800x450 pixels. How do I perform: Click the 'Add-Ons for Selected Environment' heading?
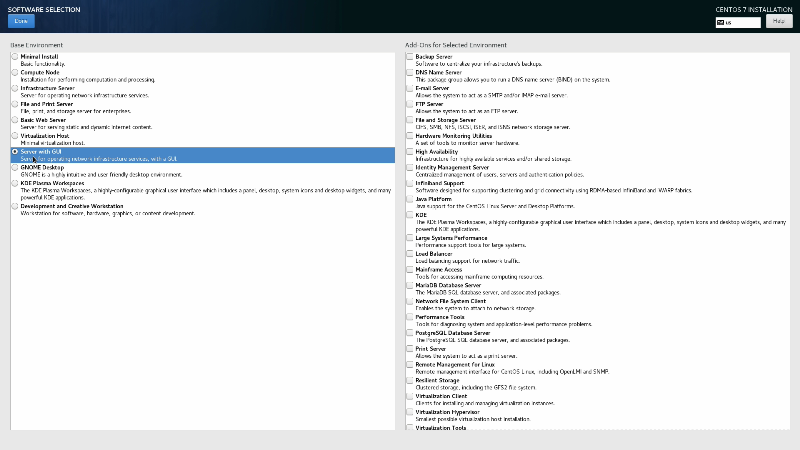point(456,45)
